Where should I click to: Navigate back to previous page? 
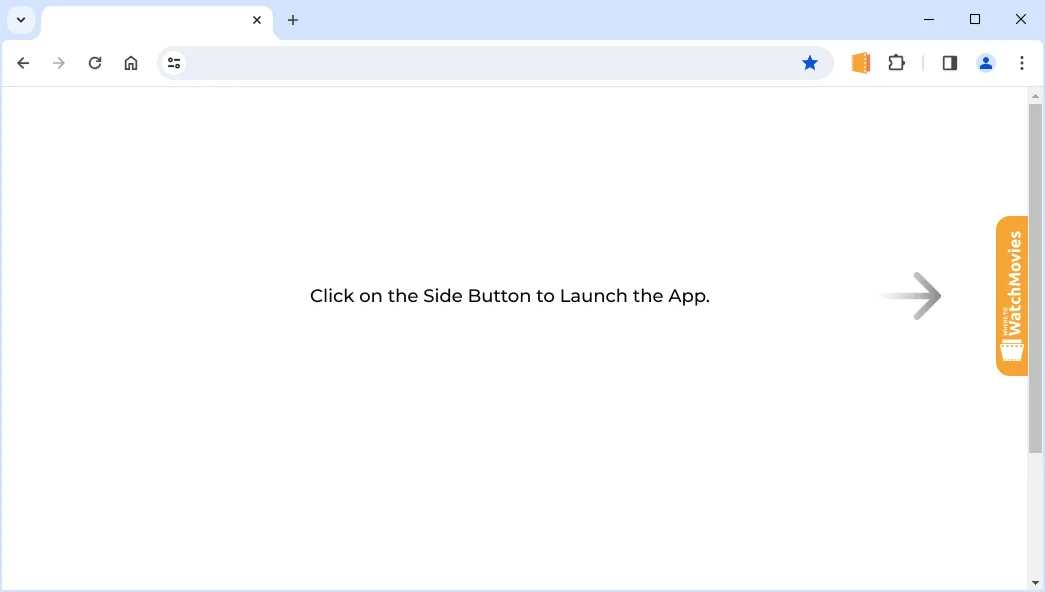[23, 63]
